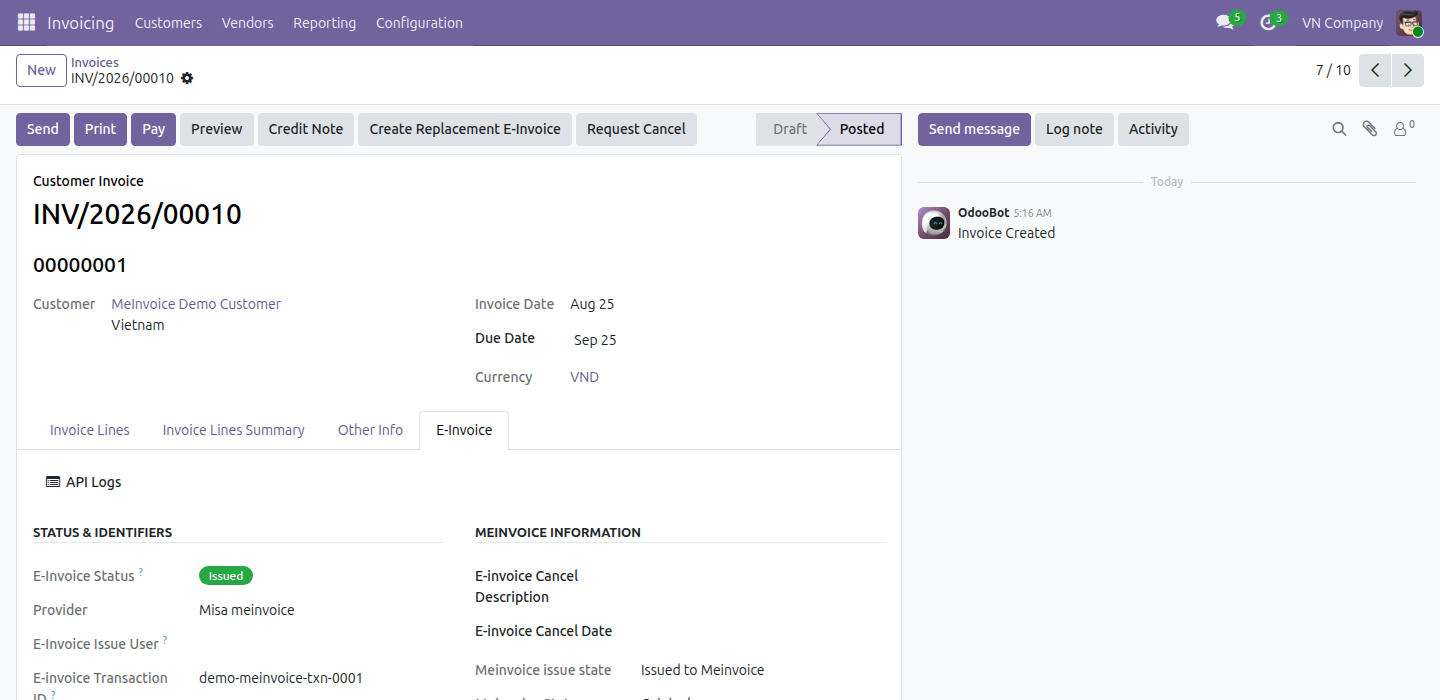Click the Invoice Date value Aug 25
Image resolution: width=1440 pixels, height=700 pixels.
point(592,304)
